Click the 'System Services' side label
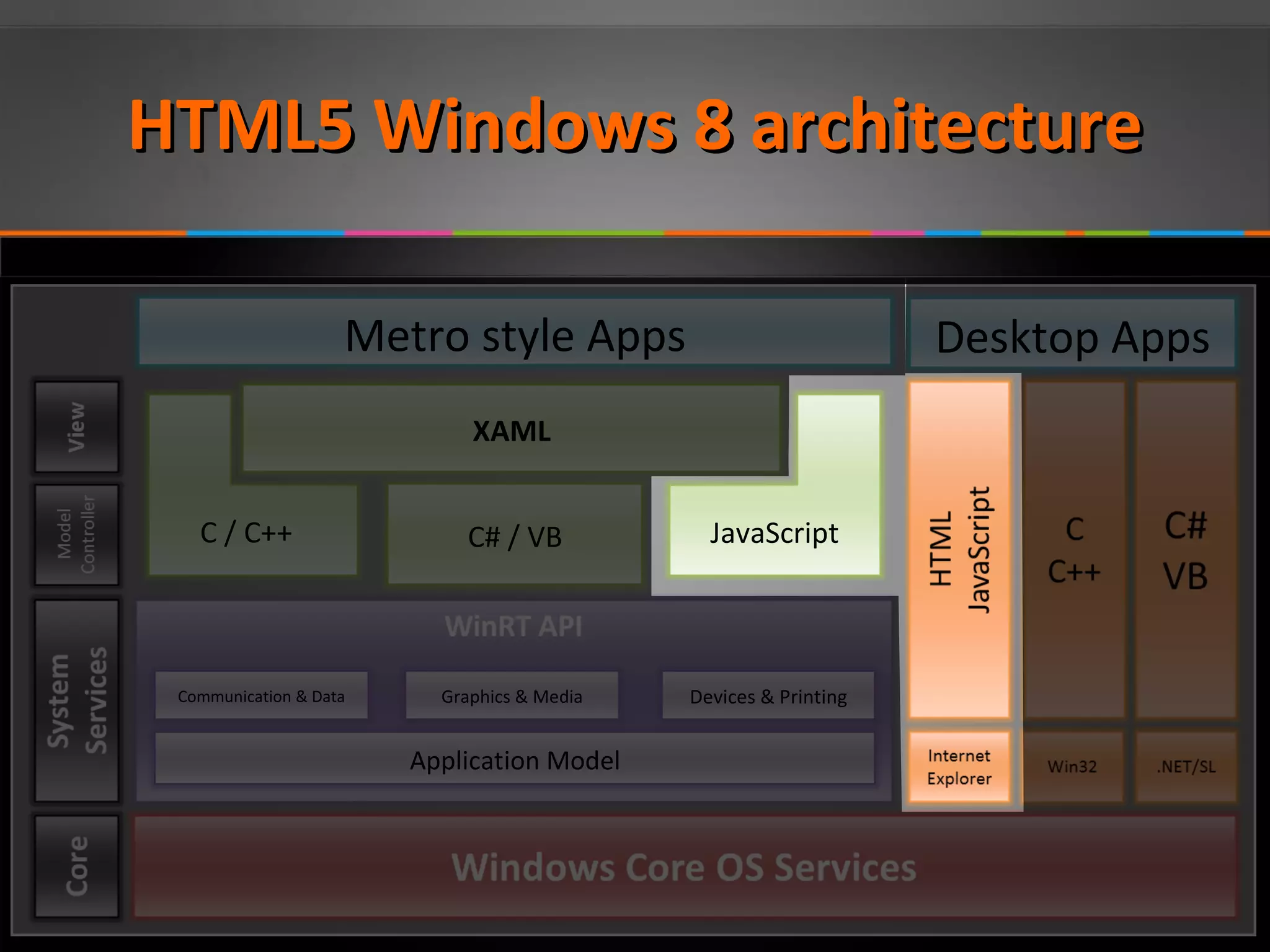The height and width of the screenshot is (952, 1270). pyautogui.click(x=76, y=700)
